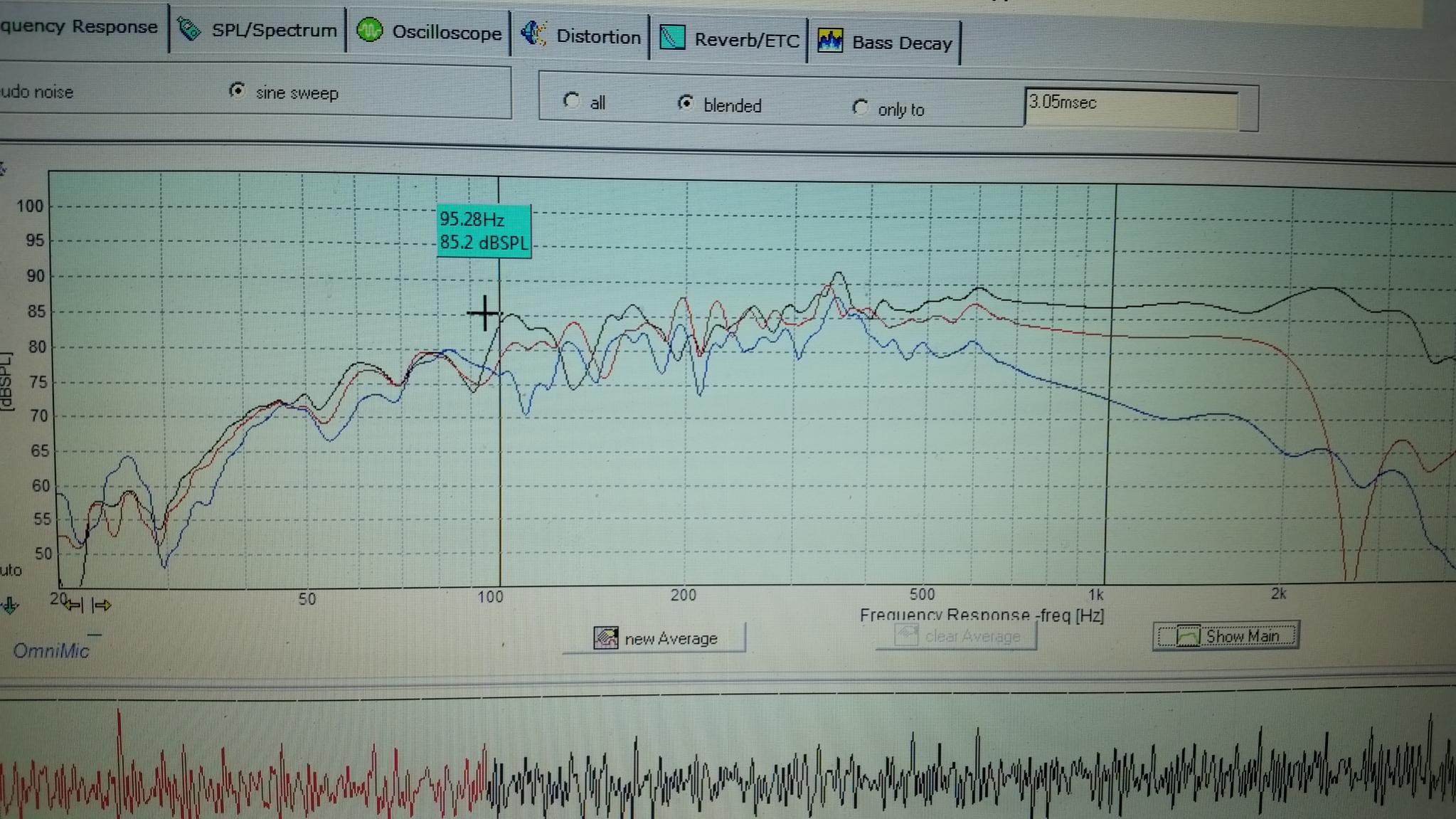Click the OmniMic logo text

51,650
